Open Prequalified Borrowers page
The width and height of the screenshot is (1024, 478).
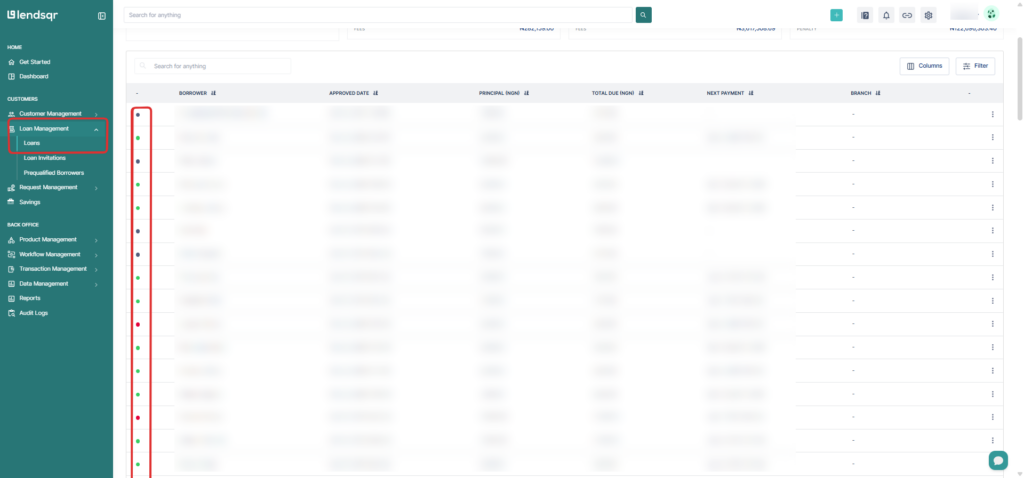(53, 172)
